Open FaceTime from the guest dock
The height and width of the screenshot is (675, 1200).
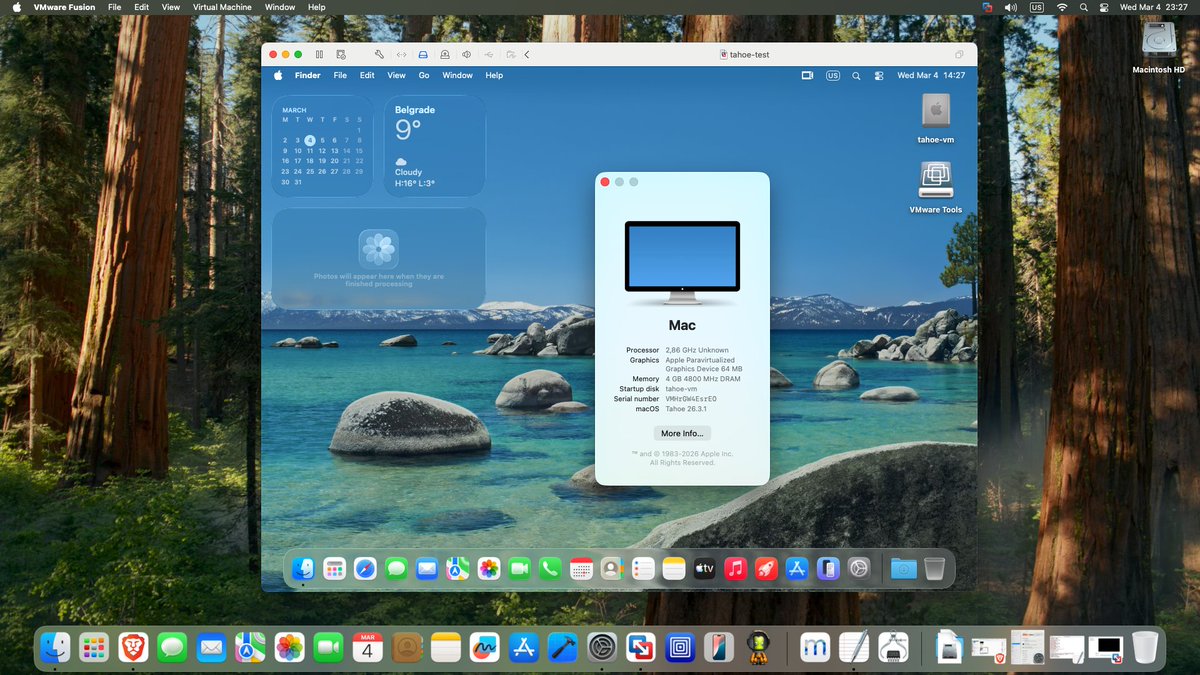point(521,568)
